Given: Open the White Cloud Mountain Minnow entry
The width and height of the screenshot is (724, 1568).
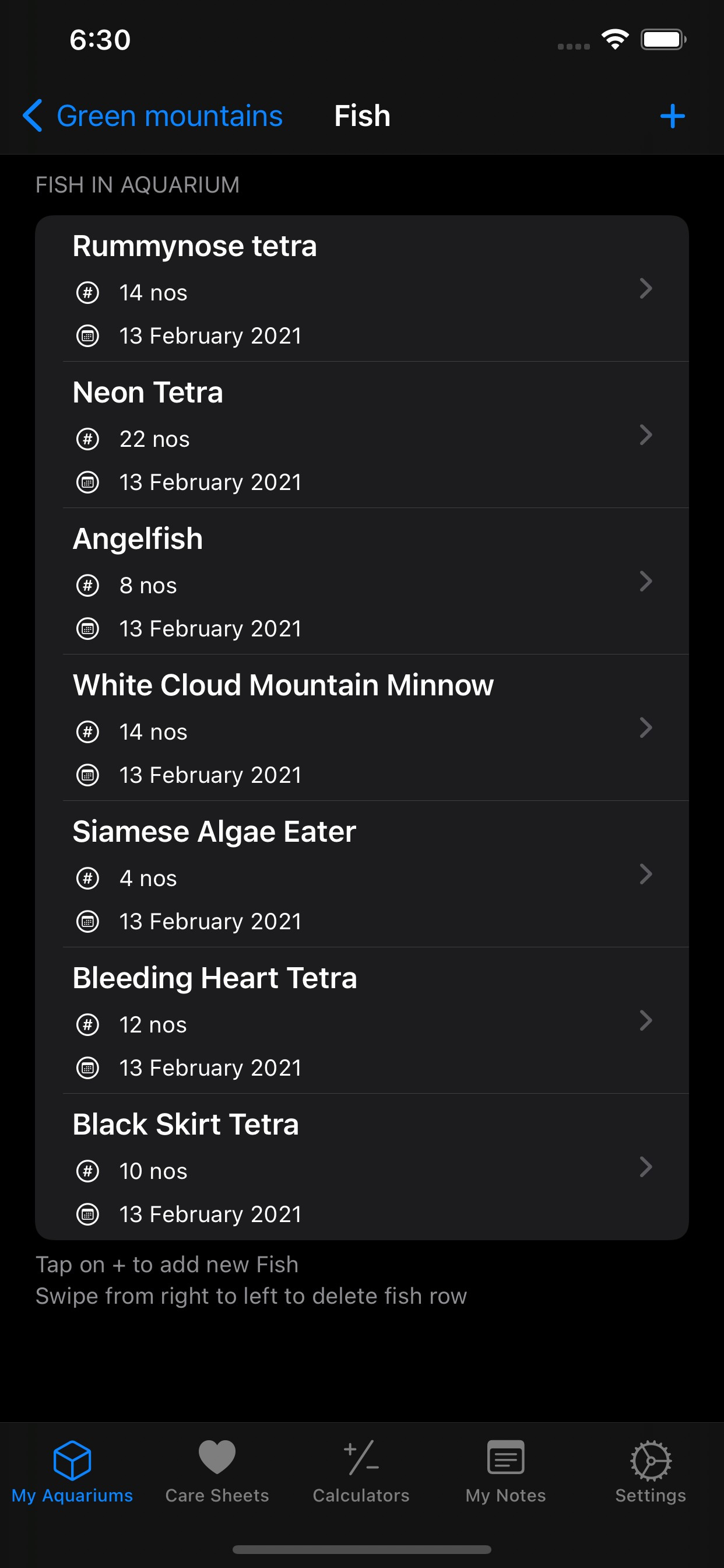Looking at the screenshot, I should coord(283,685).
